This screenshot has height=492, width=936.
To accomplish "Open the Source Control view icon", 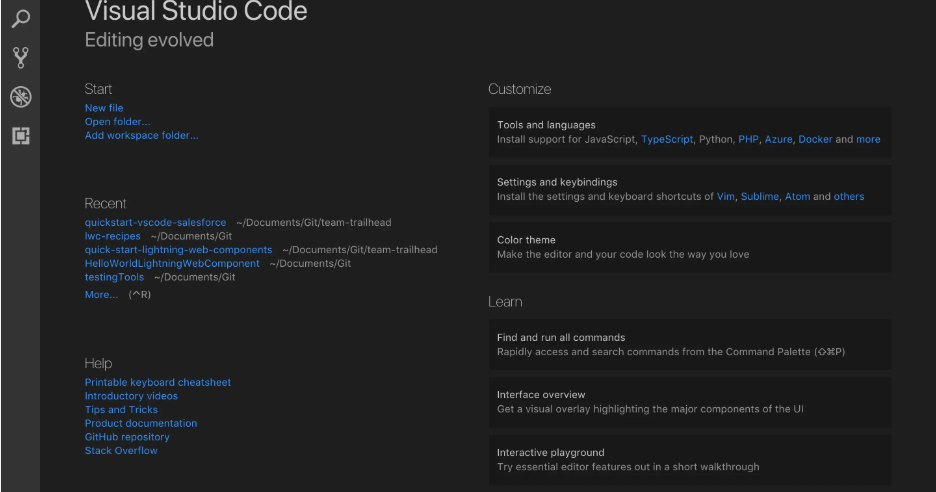I will [x=21, y=57].
